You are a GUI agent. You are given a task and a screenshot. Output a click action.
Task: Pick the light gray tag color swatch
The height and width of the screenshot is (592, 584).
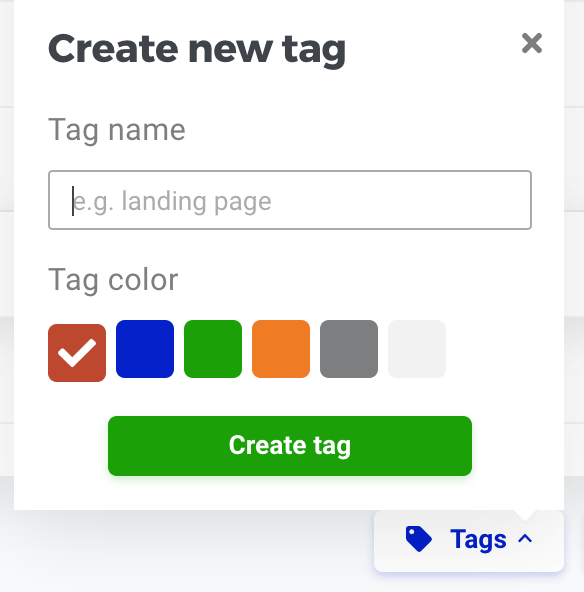(417, 349)
